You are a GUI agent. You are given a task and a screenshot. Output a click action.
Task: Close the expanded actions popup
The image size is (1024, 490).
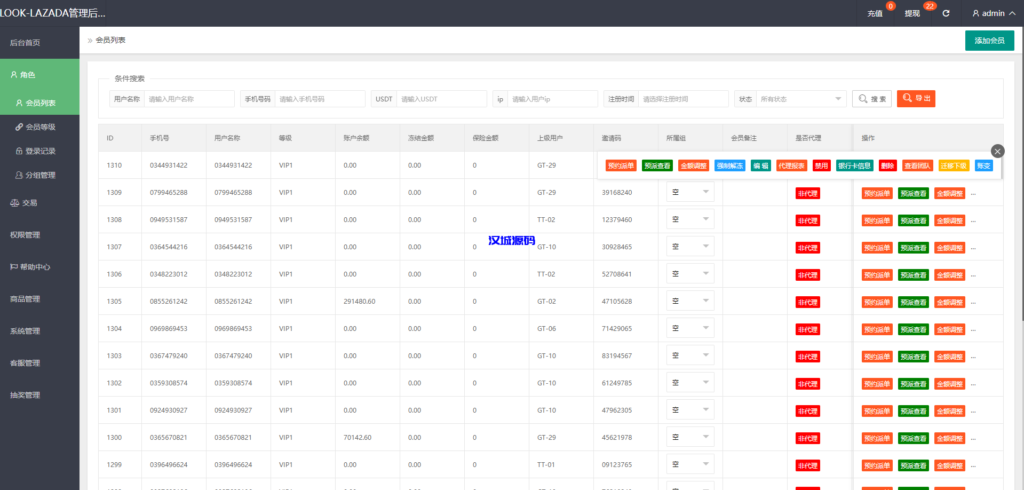coord(997,150)
